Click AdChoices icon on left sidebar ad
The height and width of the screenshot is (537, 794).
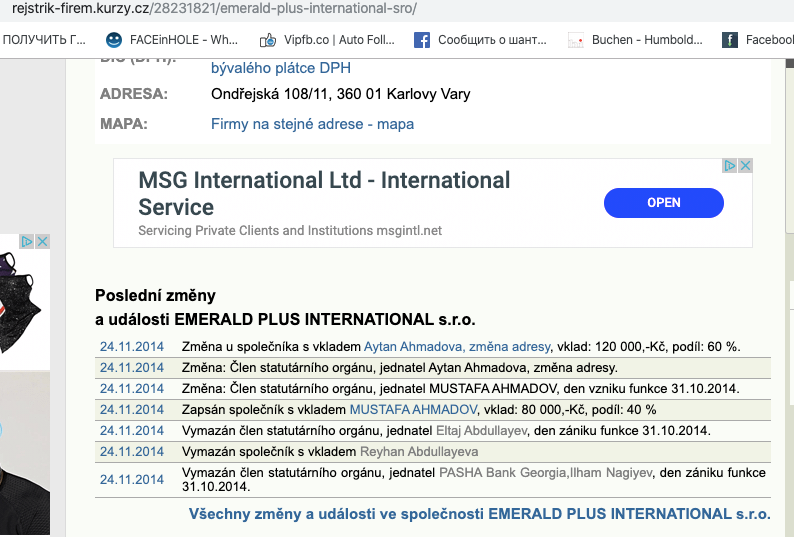click(x=28, y=242)
